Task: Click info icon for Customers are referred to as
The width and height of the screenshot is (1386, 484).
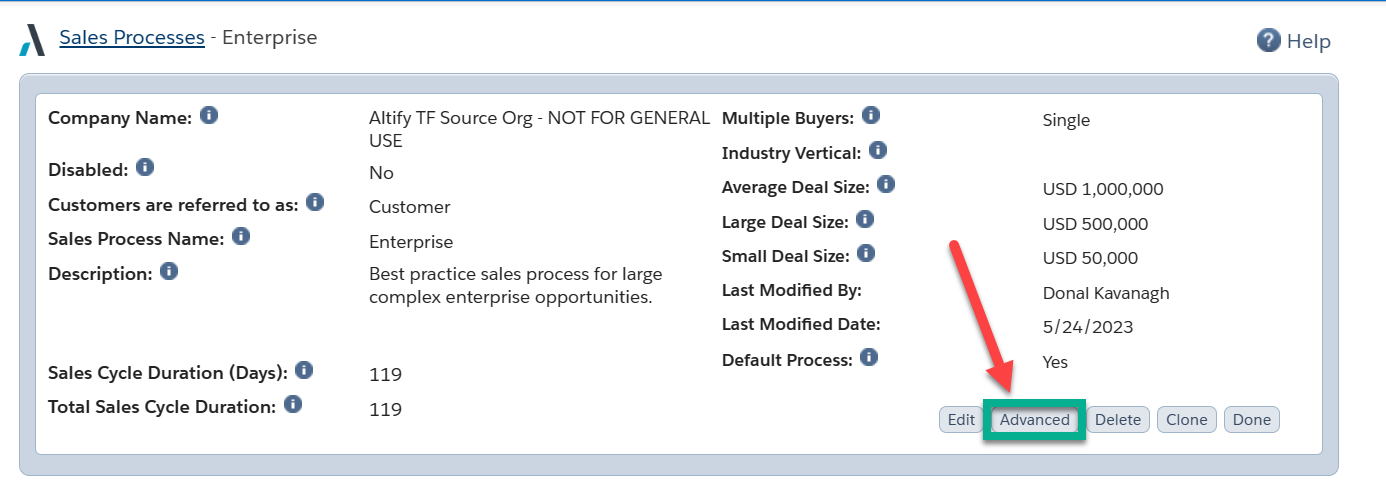Action: coord(315,202)
